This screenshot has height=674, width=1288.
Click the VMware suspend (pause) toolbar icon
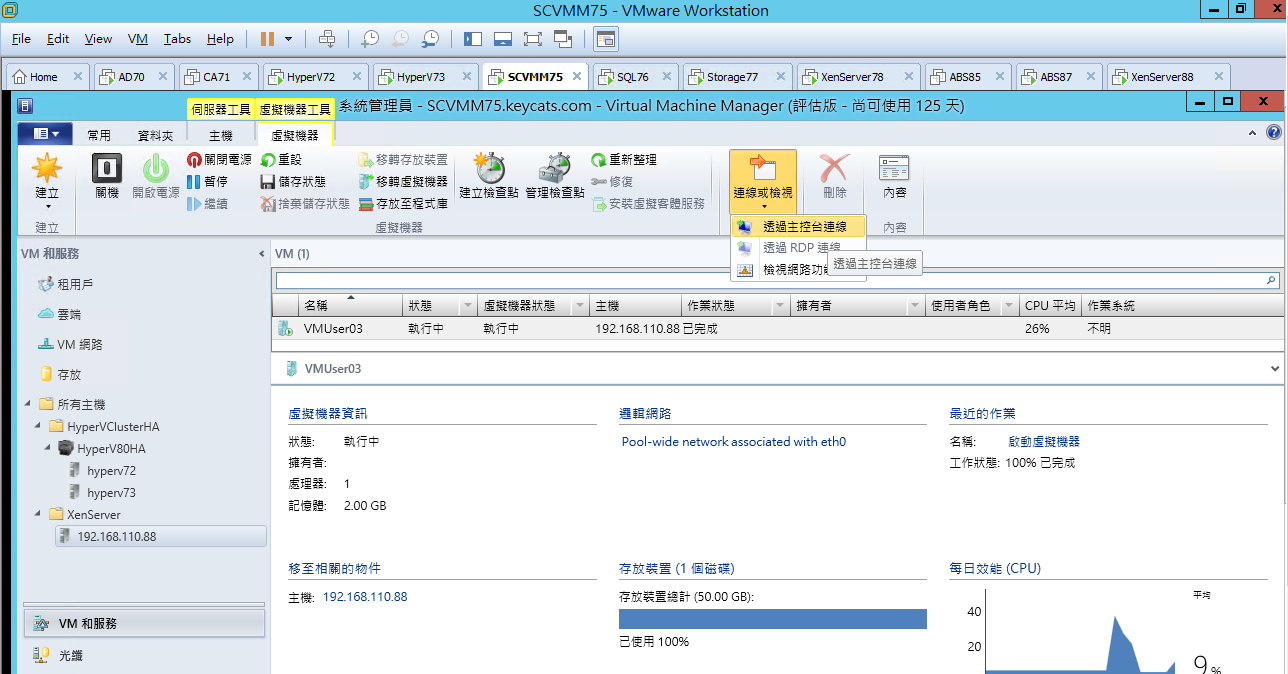point(267,39)
